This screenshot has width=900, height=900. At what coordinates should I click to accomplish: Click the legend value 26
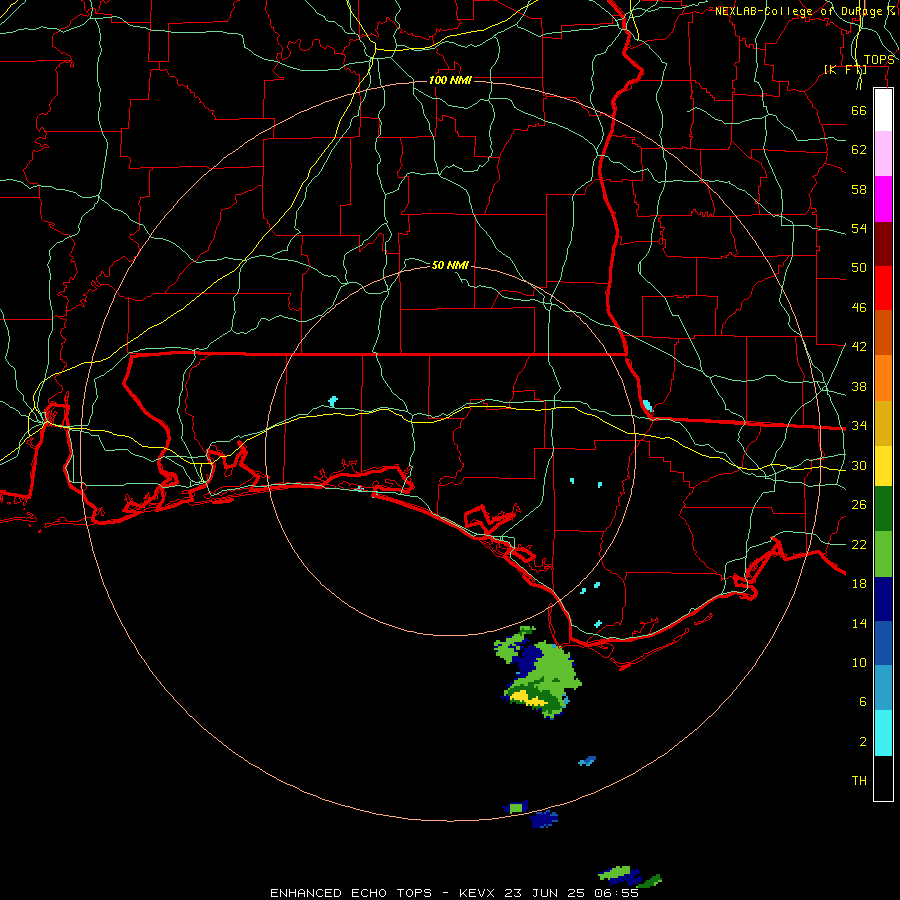(x=859, y=505)
